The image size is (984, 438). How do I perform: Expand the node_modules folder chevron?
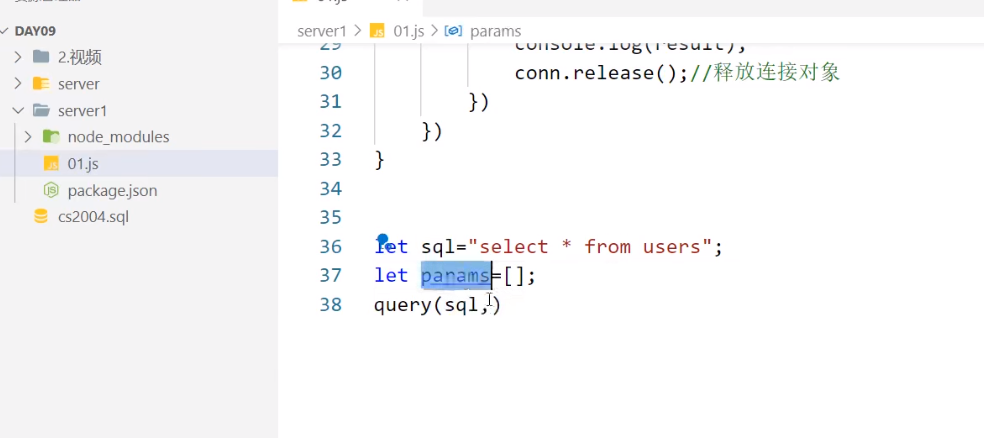(x=28, y=137)
